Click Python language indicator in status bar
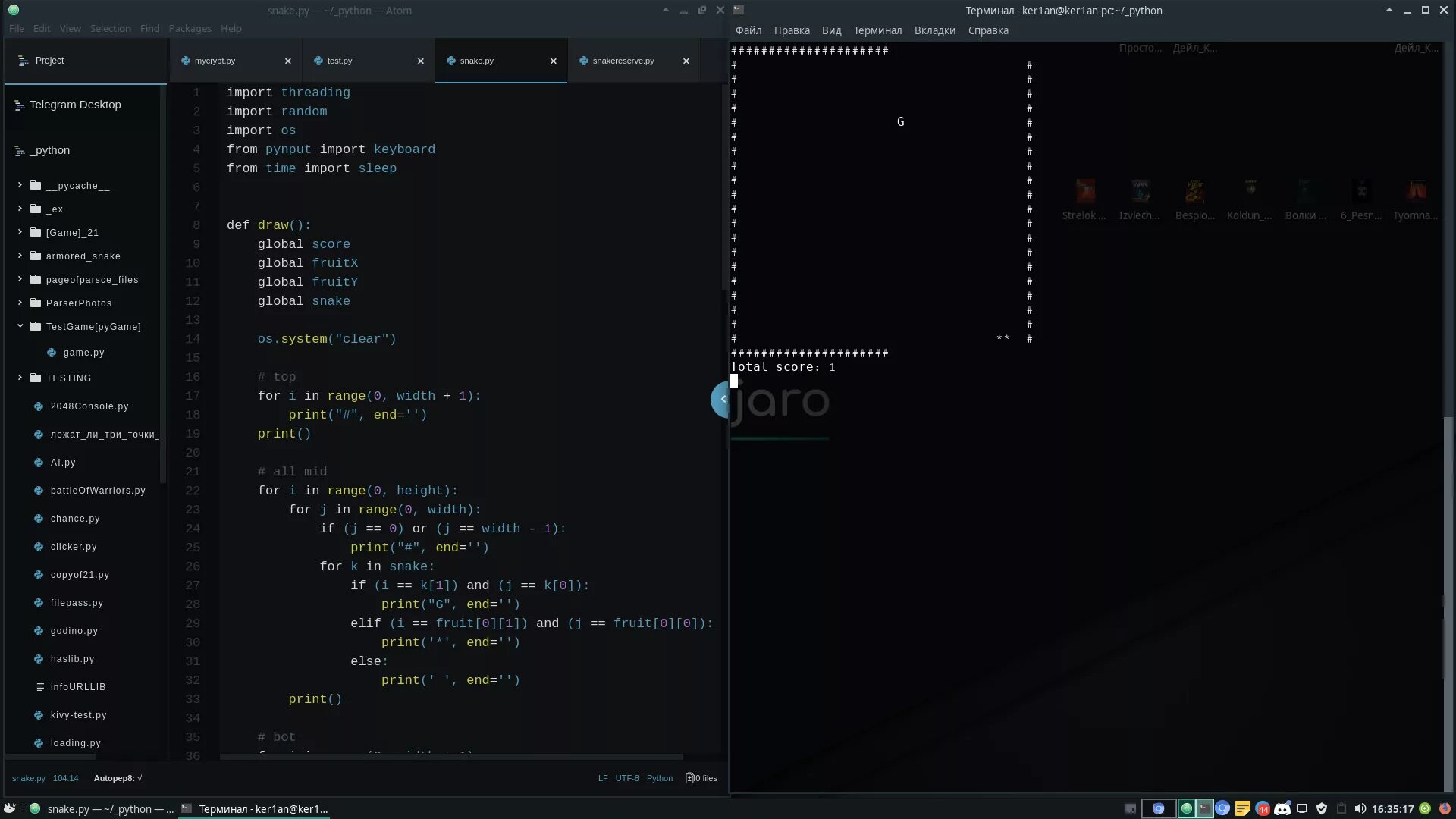Screen dimensions: 1456x819 click(x=659, y=778)
